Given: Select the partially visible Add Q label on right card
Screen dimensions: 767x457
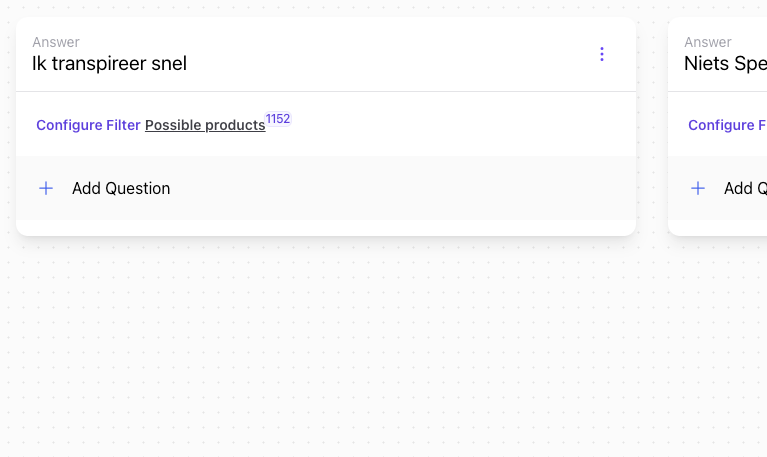Looking at the screenshot, I should 745,188.
